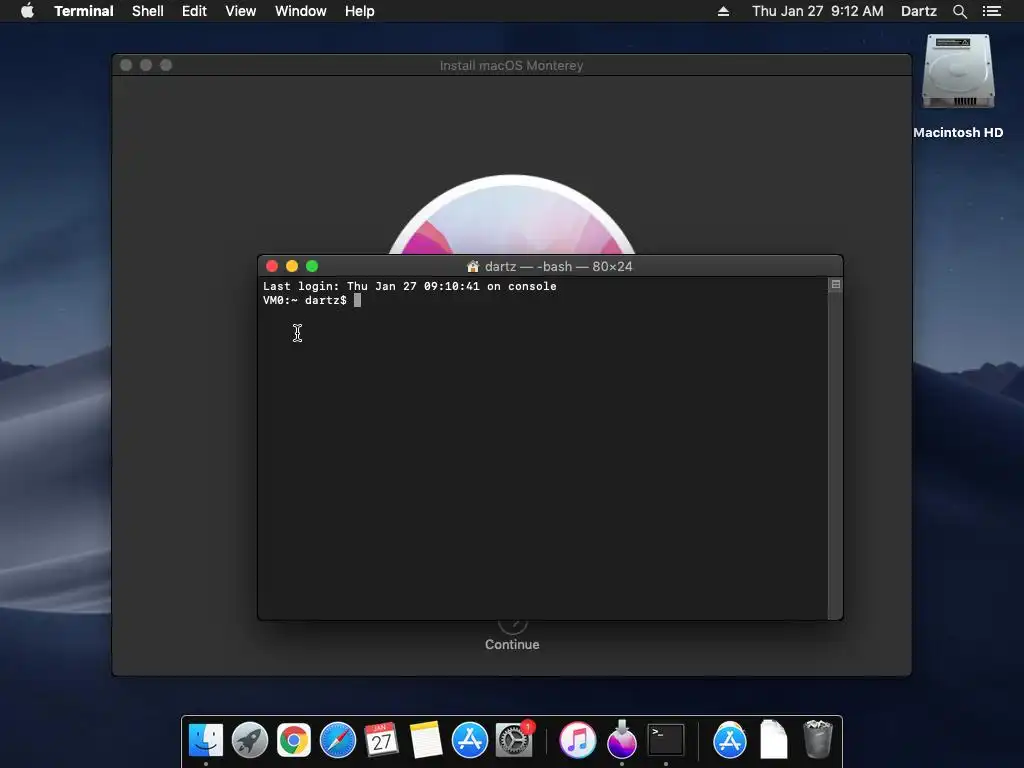Click the Terminal title 'dartz — -bash — 80×24'
The height and width of the screenshot is (768, 1024).
(558, 266)
